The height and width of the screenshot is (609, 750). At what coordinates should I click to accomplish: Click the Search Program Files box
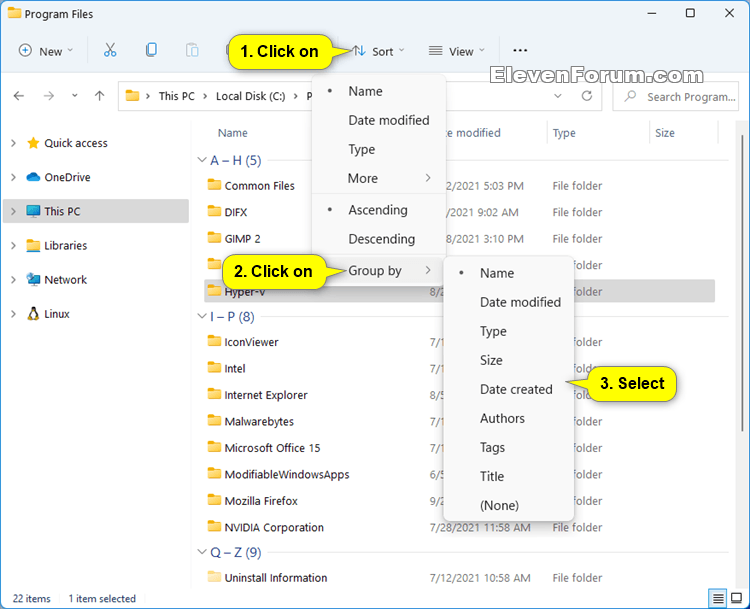pos(675,97)
